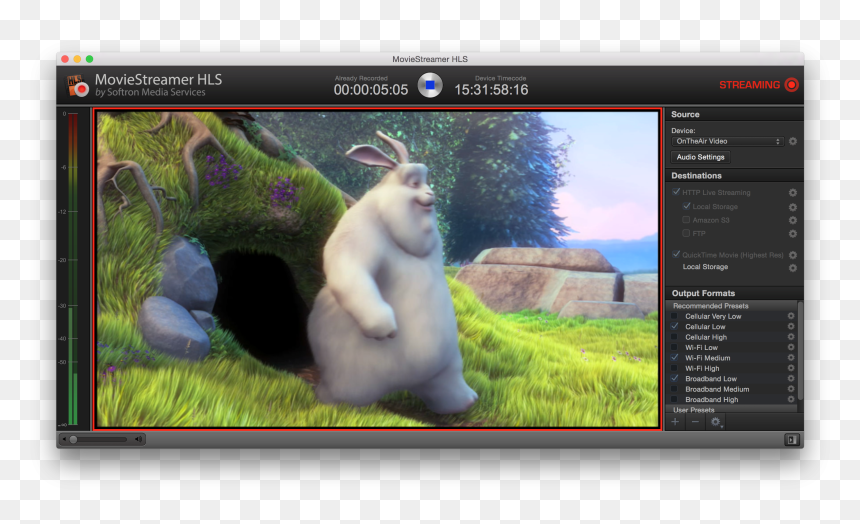This screenshot has width=860, height=524.
Task: Click the video preview of the rabbit
Action: click(378, 269)
